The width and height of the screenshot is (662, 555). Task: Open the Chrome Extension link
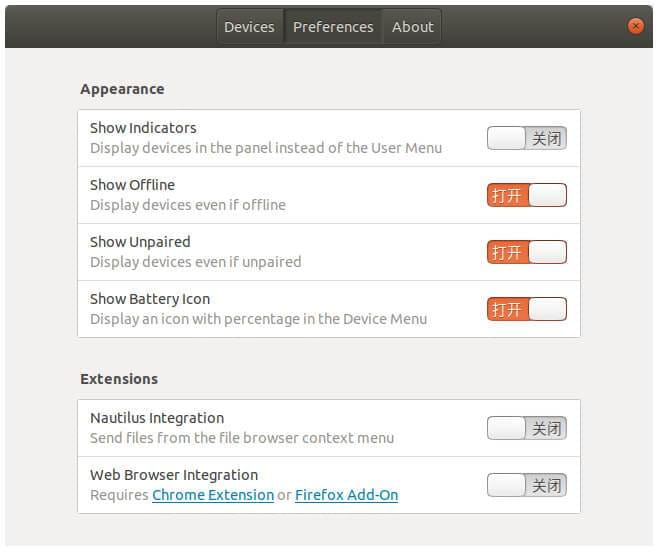[x=213, y=495]
